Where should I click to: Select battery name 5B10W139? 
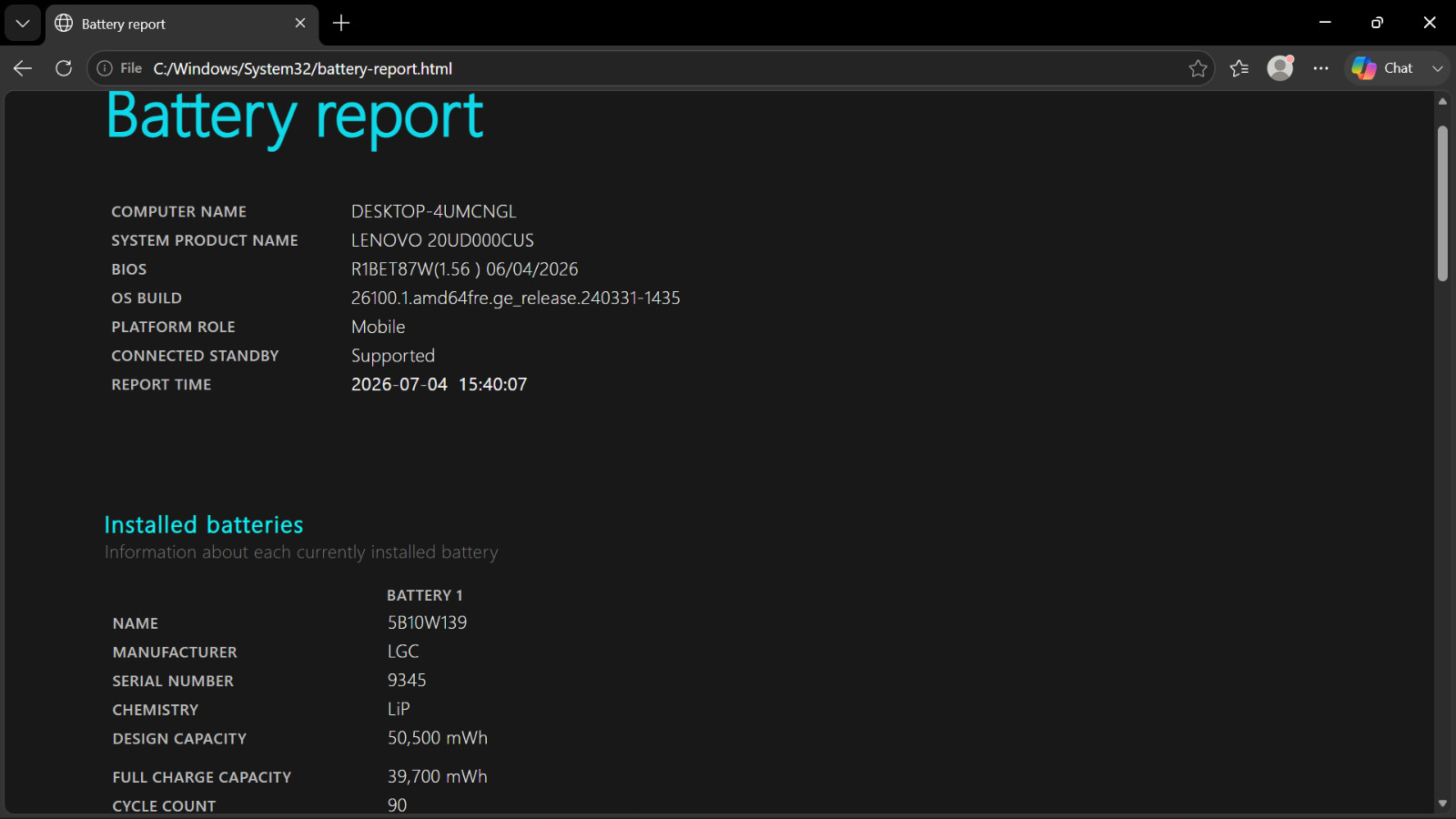tap(427, 623)
